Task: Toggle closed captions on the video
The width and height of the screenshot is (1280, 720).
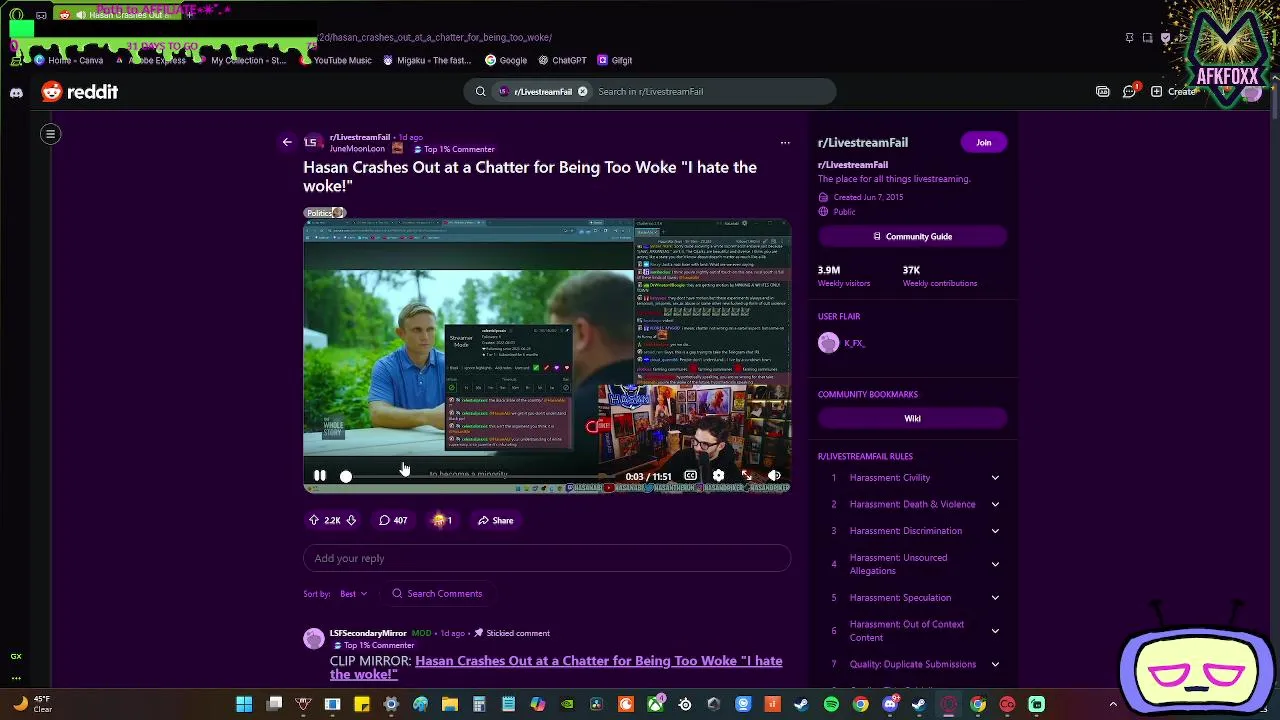Action: [x=690, y=476]
